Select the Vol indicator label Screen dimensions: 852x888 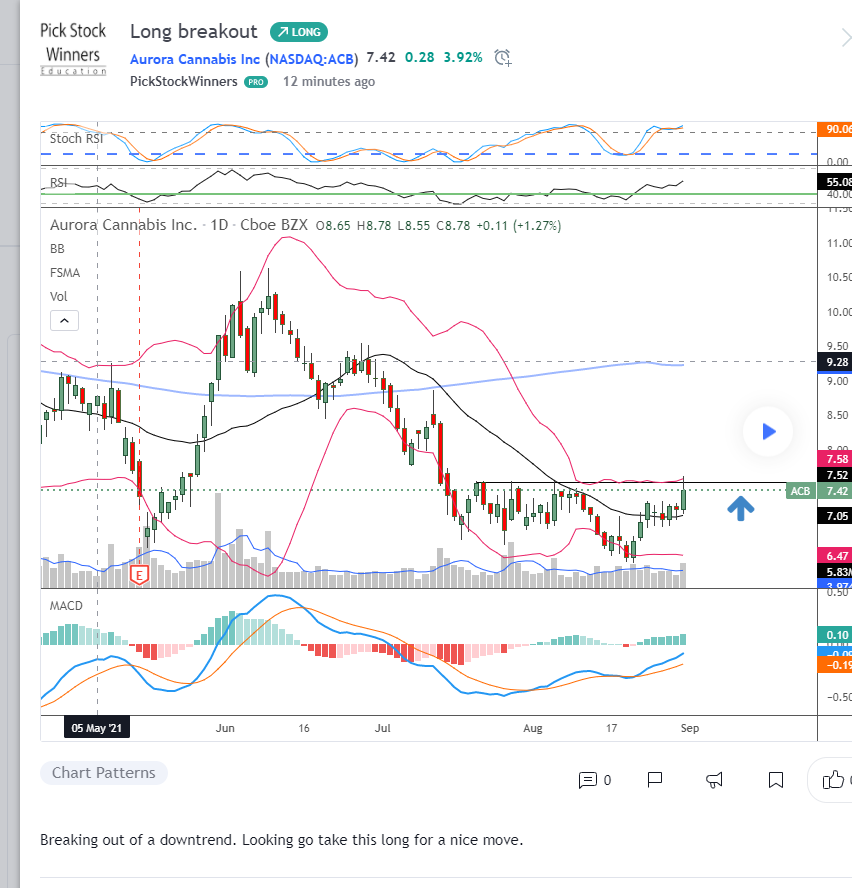60,296
